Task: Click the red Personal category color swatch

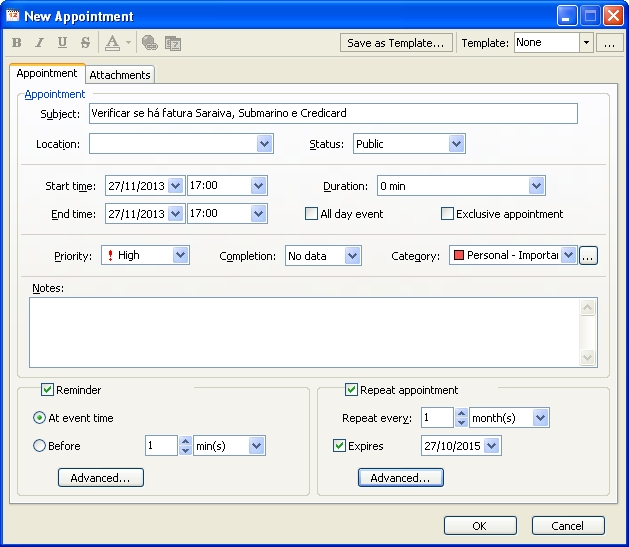Action: tap(459, 255)
